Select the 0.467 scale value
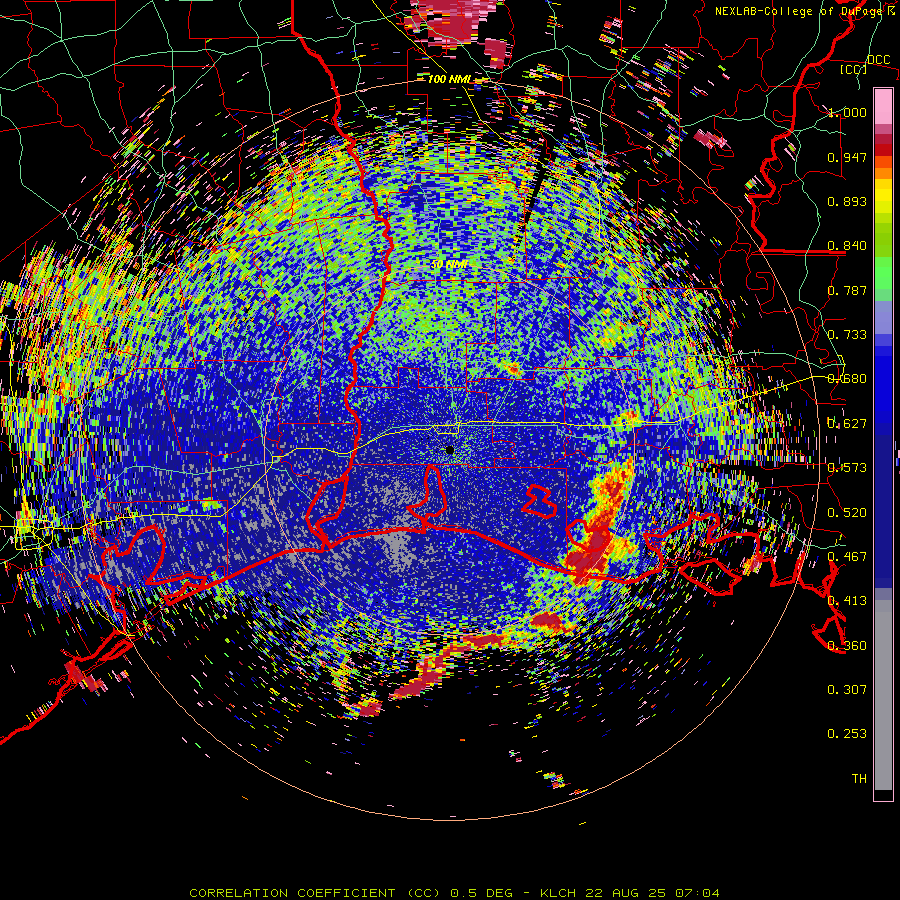This screenshot has height=900, width=900. point(847,557)
